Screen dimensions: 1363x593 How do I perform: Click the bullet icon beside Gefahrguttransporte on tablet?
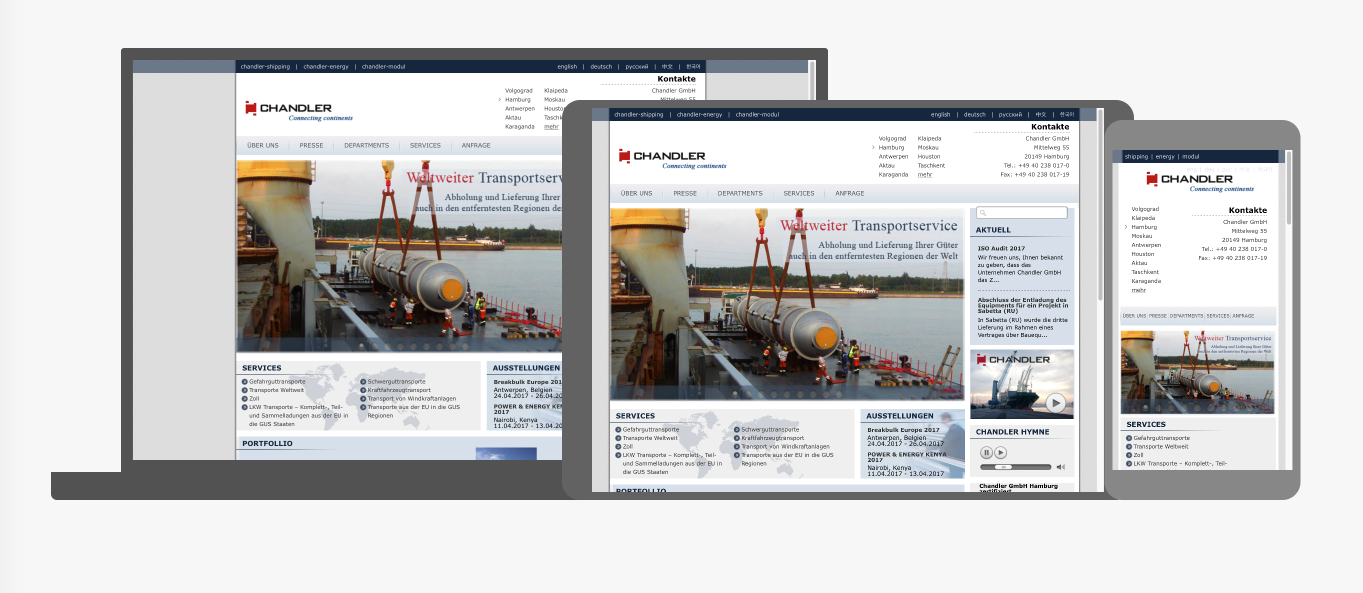tap(619, 430)
